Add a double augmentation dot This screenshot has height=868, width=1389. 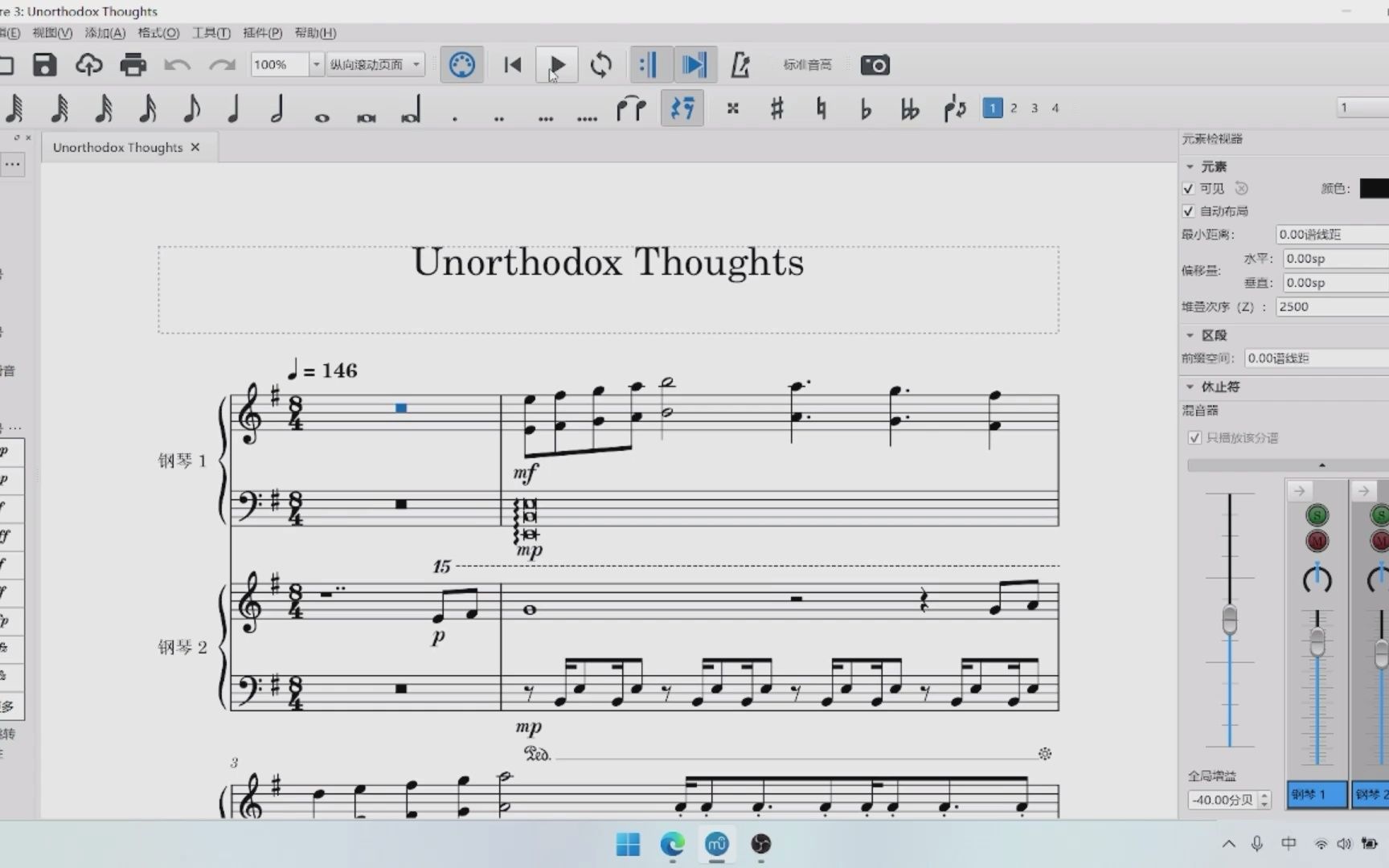499,118
